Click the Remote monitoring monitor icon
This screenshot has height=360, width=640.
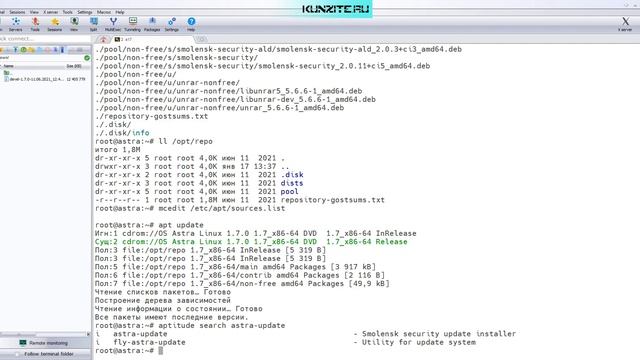point(23,343)
